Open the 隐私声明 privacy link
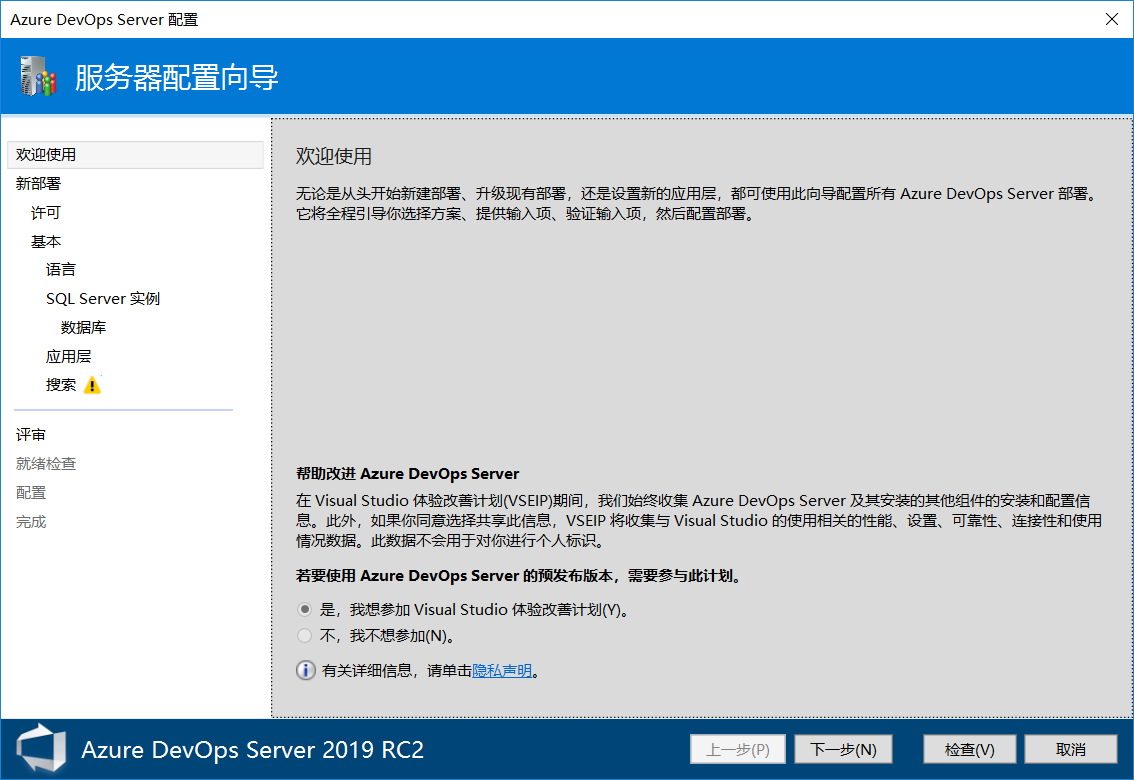Screen dimensions: 1134x780 [503, 670]
